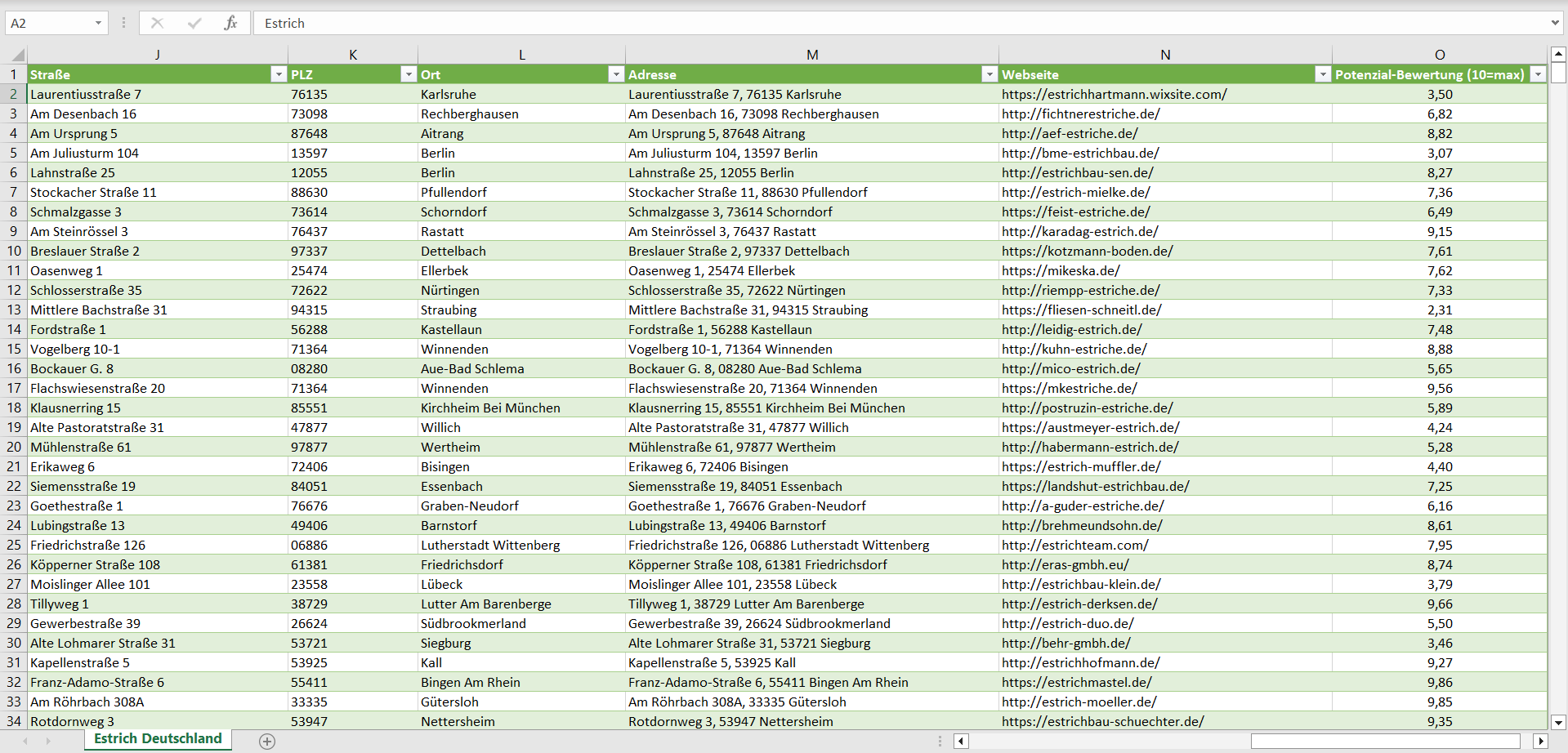Click vertical scrollbar up arrow

pos(1558,55)
